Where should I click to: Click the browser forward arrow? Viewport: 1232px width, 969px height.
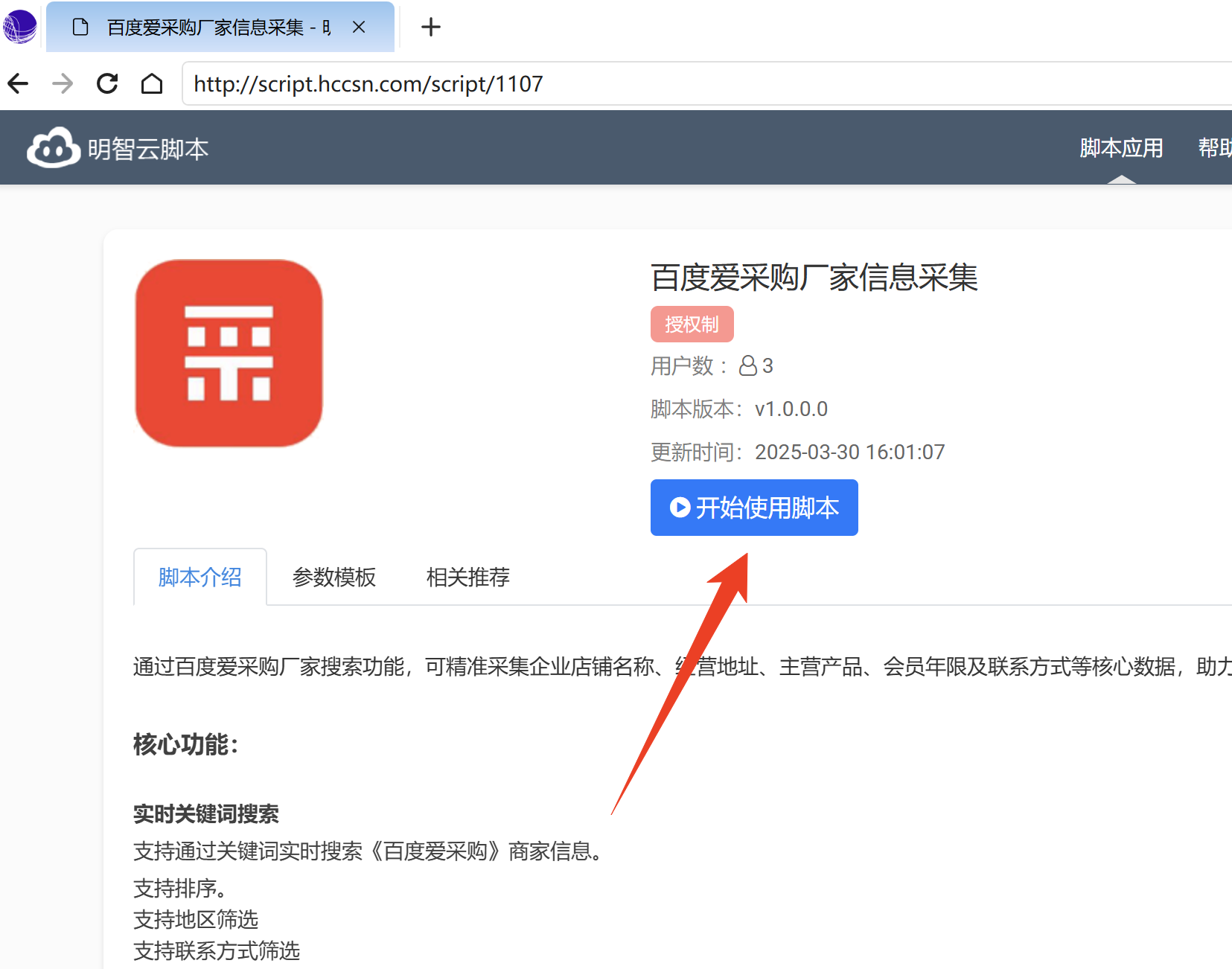pyautogui.click(x=63, y=83)
